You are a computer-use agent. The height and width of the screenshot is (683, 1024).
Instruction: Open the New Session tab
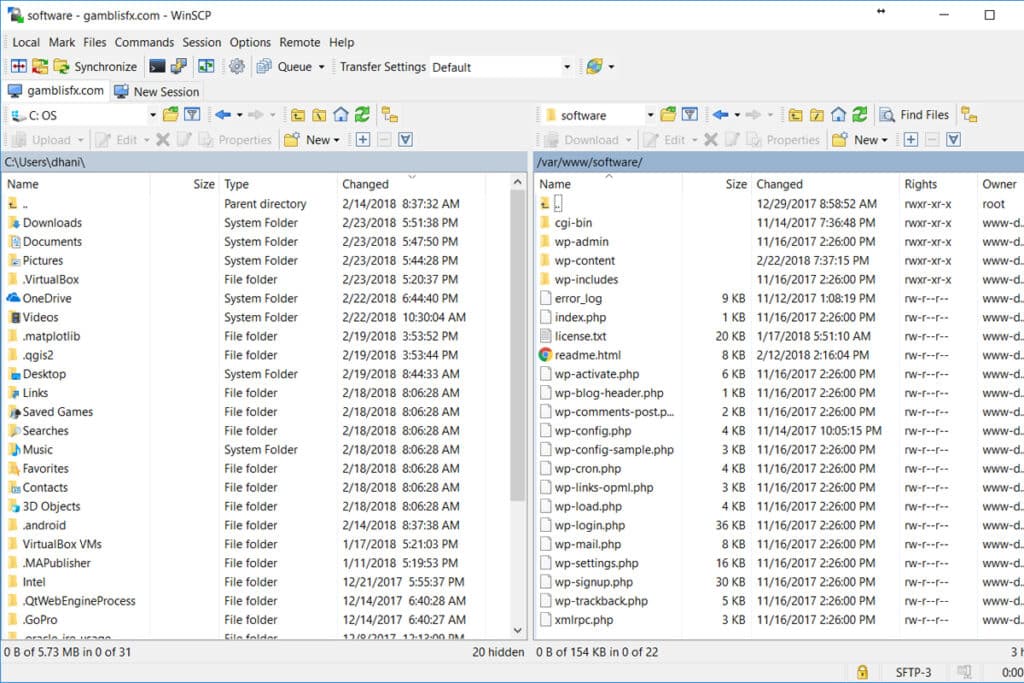pyautogui.click(x=157, y=91)
